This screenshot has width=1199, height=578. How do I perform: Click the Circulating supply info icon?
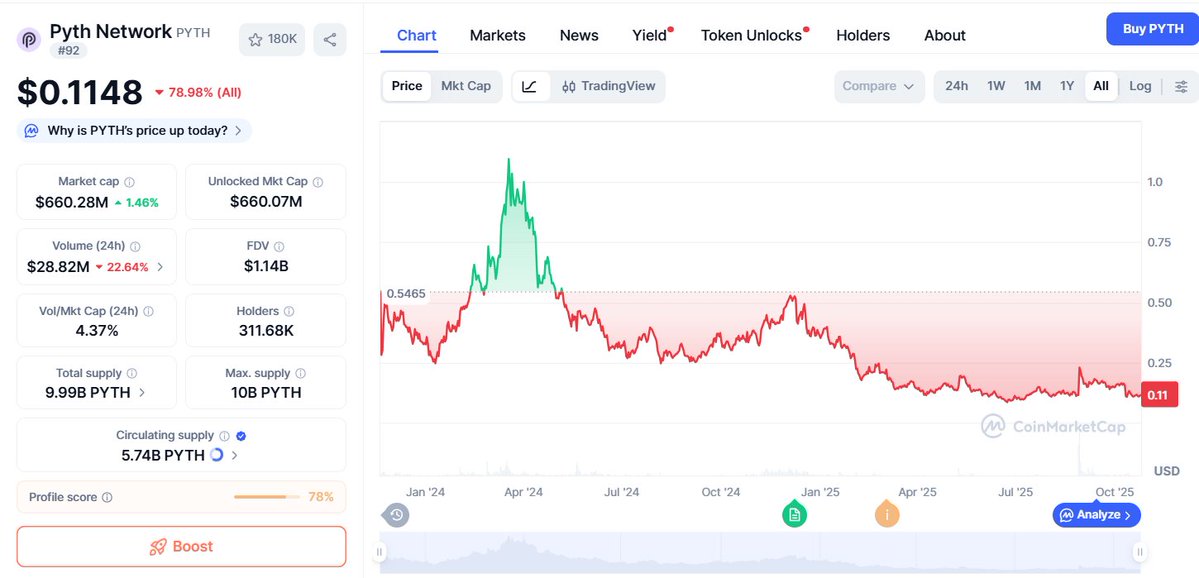pos(224,436)
